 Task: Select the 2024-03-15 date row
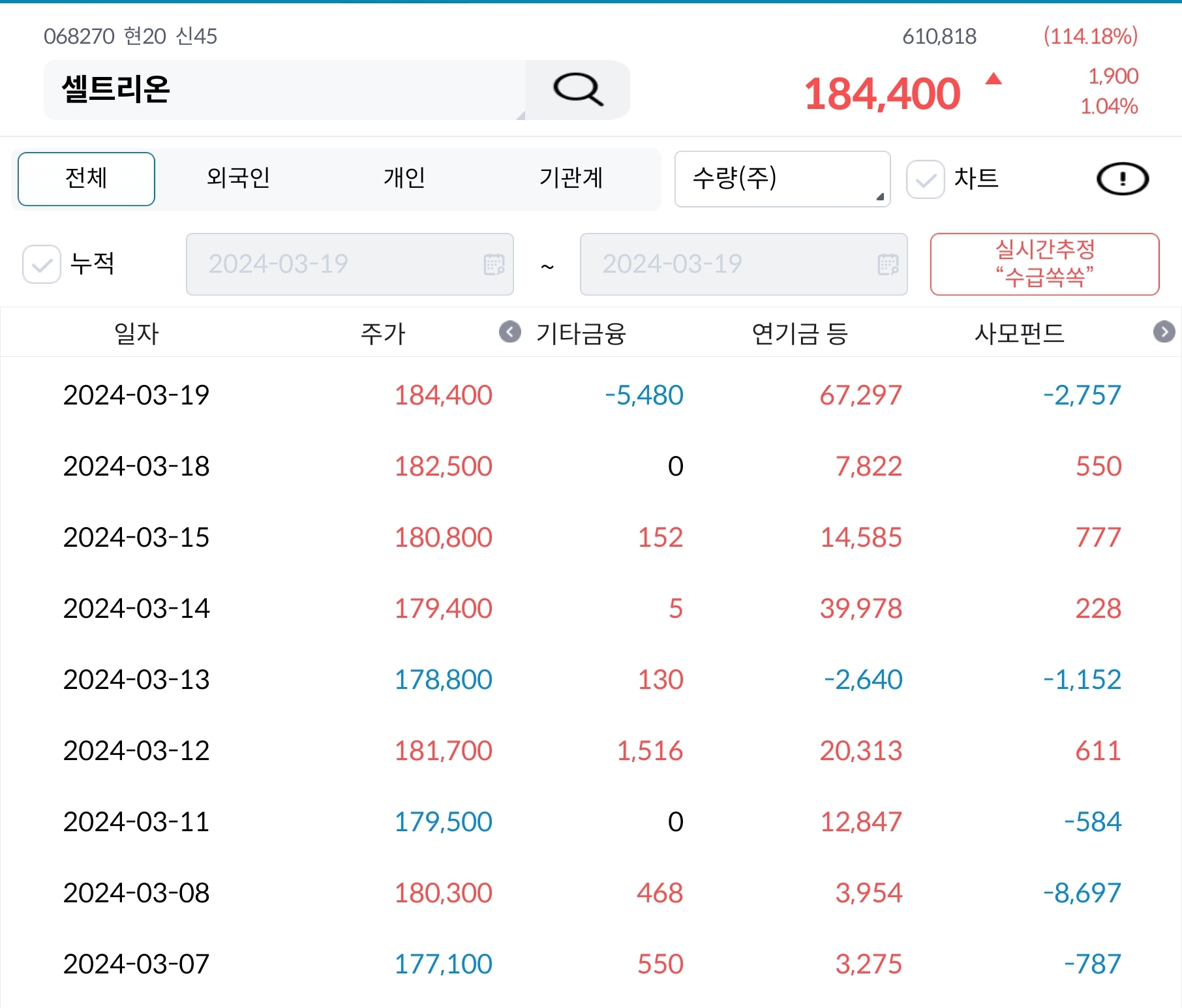[x=591, y=537]
